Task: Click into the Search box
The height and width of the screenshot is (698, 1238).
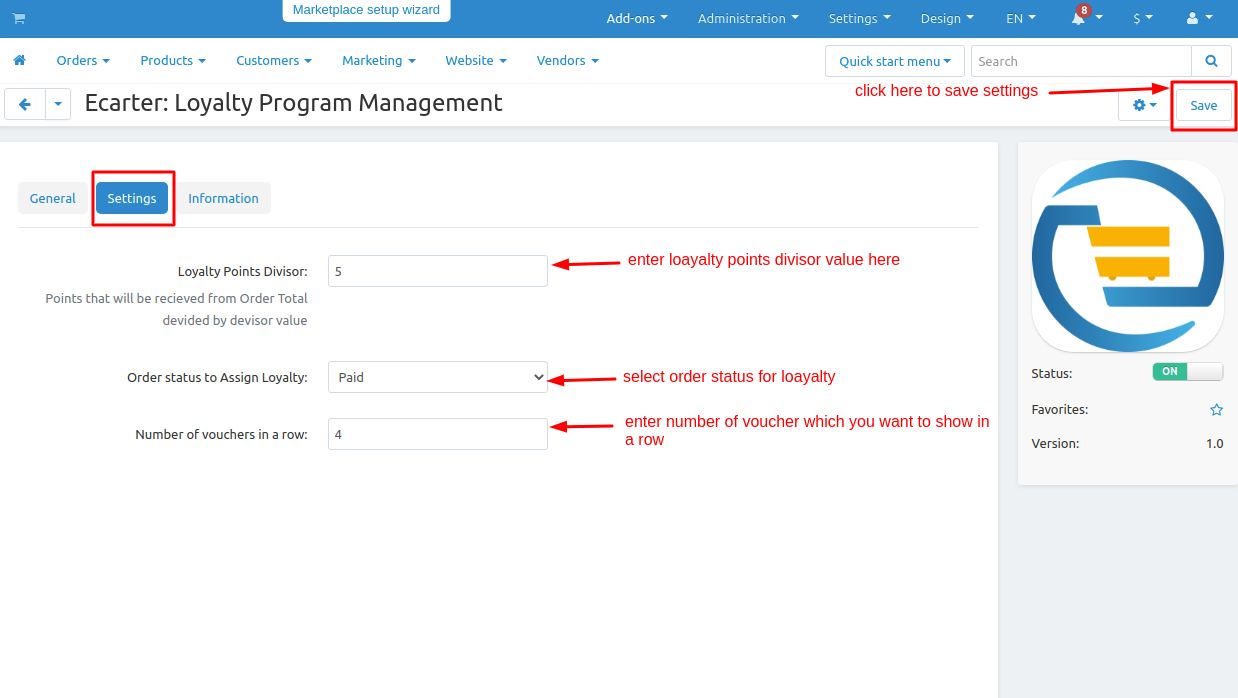Action: (x=1081, y=61)
